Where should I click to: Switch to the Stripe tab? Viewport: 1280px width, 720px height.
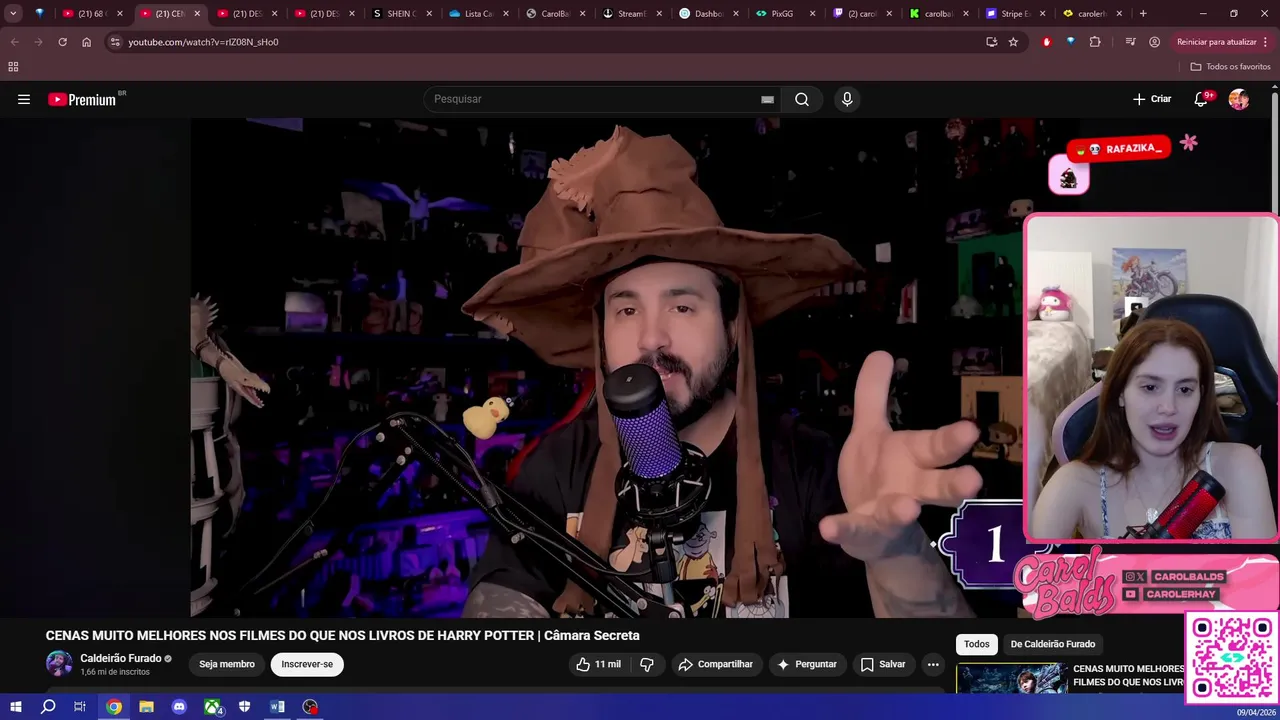click(1014, 14)
